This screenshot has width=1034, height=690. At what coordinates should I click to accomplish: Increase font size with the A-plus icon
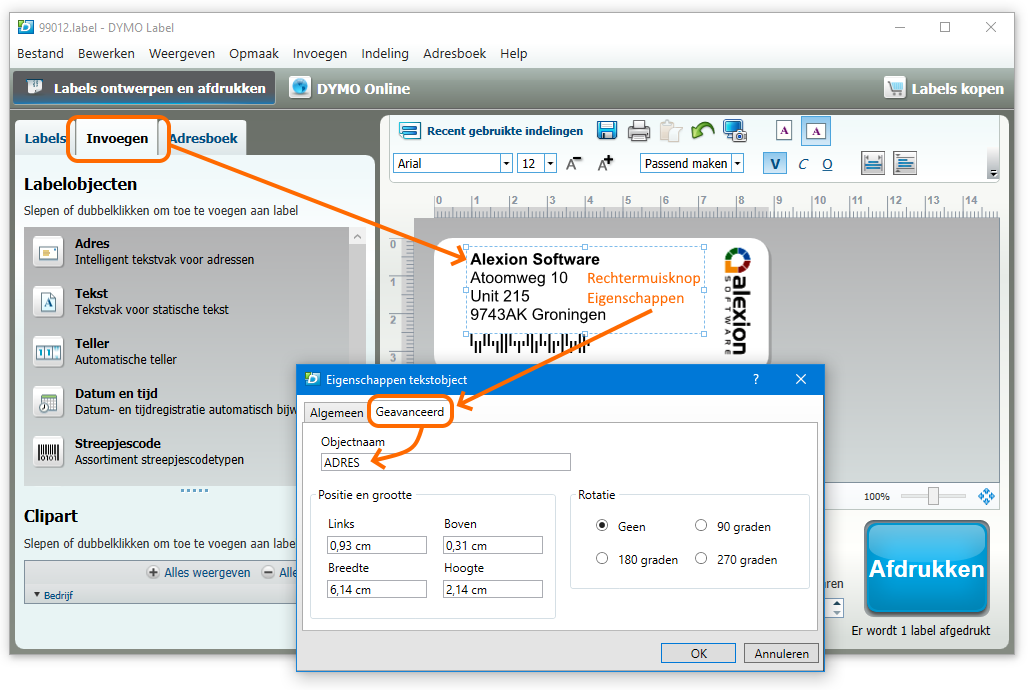pos(605,163)
